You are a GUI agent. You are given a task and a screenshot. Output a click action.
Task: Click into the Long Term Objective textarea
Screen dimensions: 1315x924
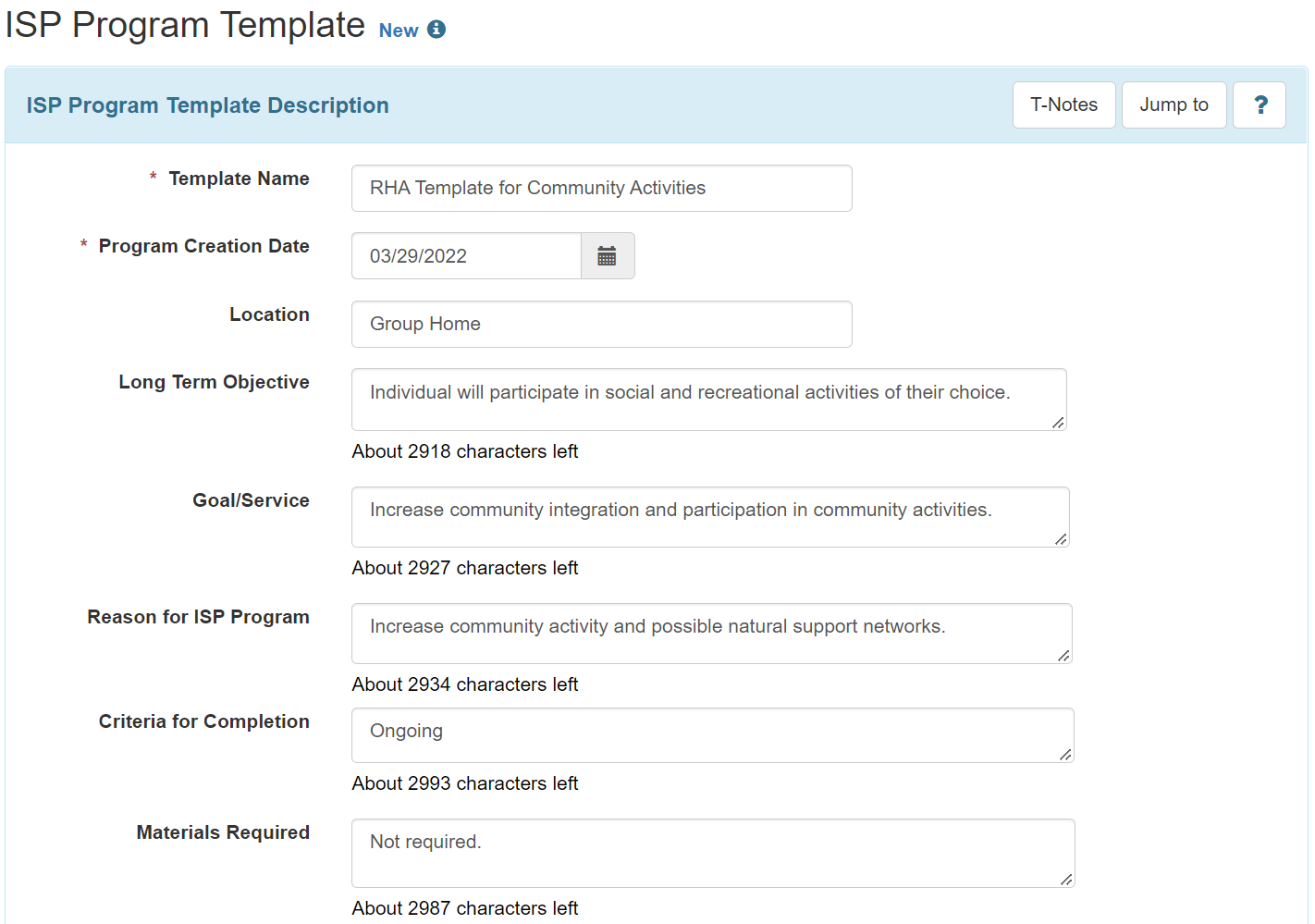click(709, 400)
